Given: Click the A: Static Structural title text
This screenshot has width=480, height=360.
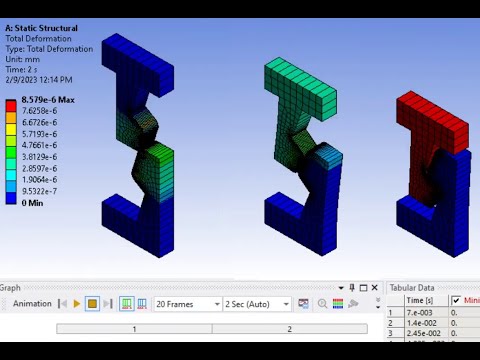Looking at the screenshot, I should (41, 28).
